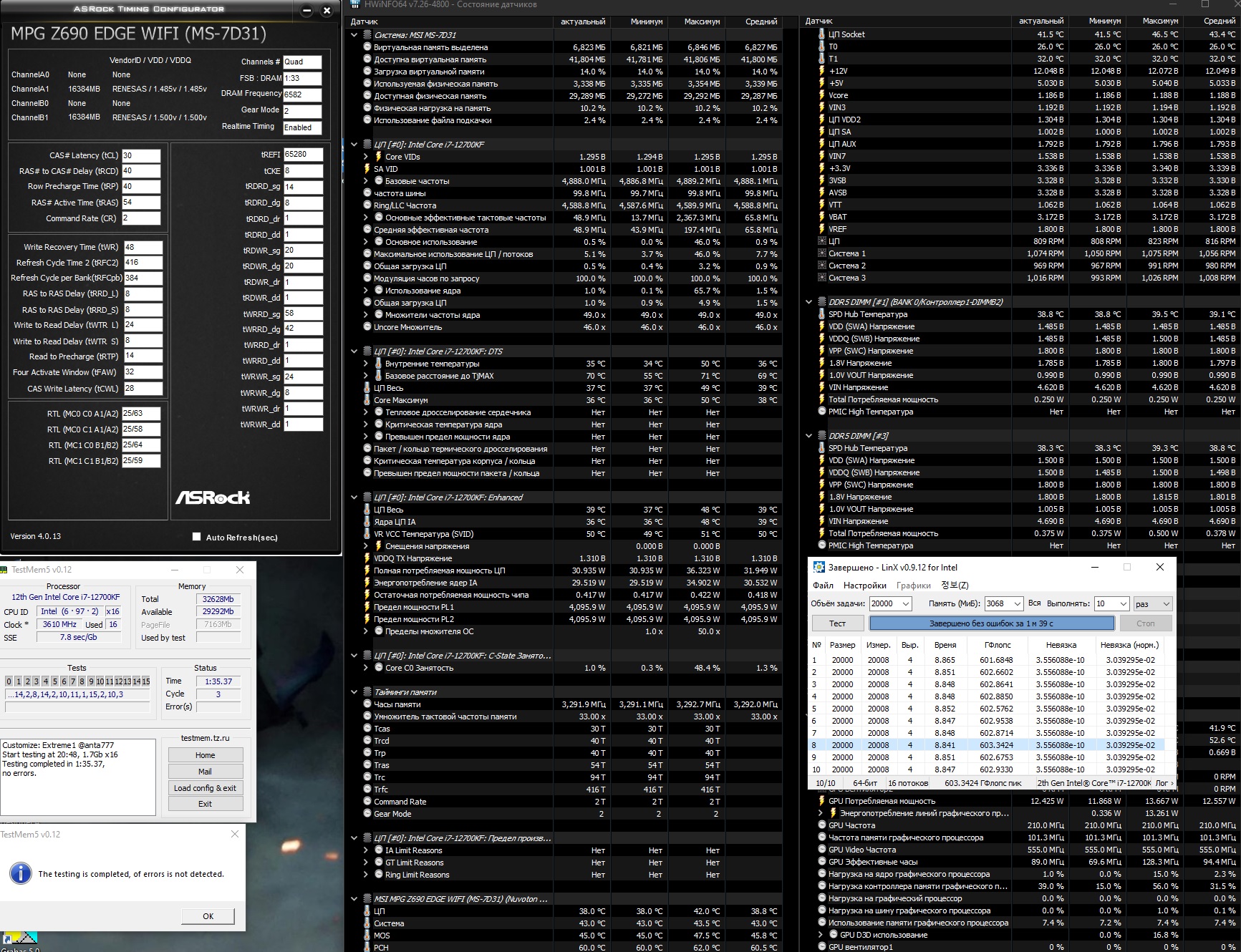Click the thermometer icon beside ЦП Socket
This screenshot has height=952, width=1241.
pyautogui.click(x=821, y=34)
